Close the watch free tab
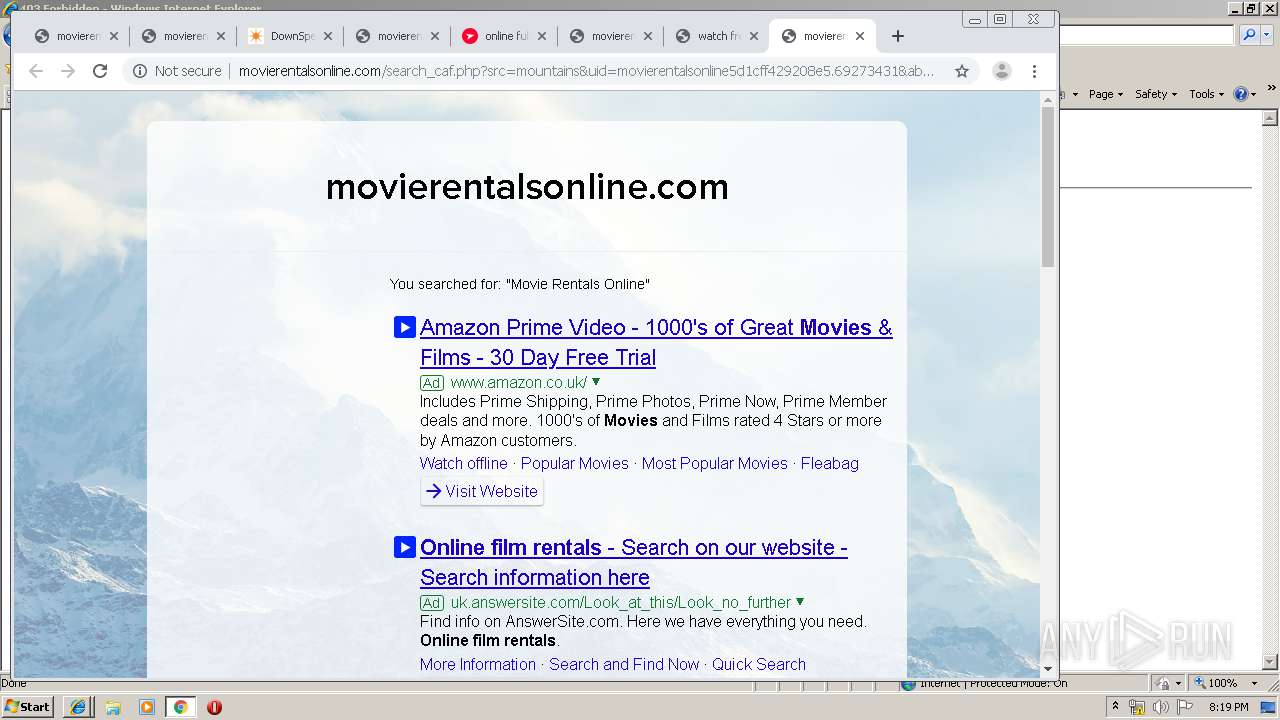This screenshot has width=1280, height=720. pos(754,36)
